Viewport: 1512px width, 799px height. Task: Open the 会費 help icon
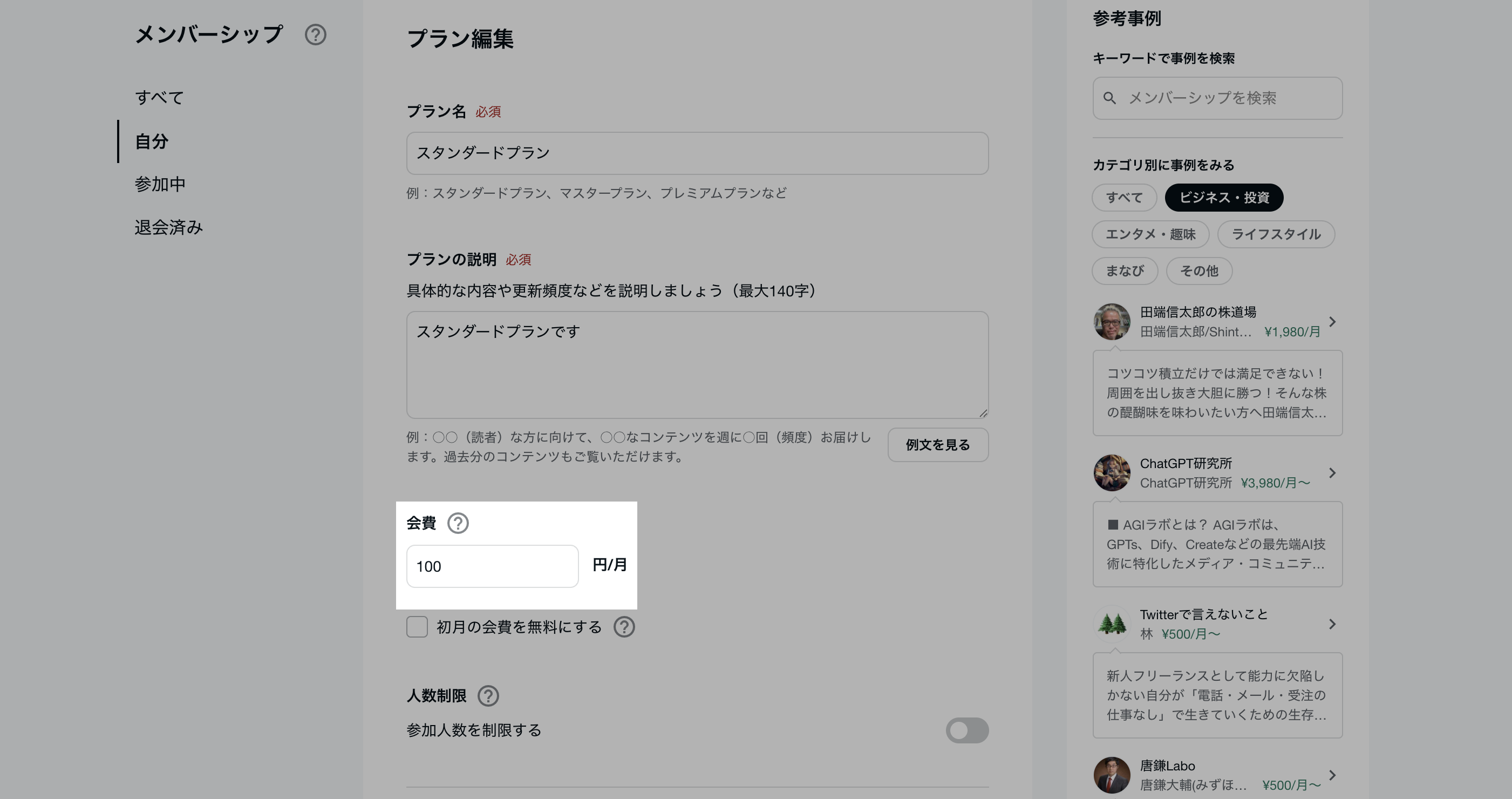point(459,523)
